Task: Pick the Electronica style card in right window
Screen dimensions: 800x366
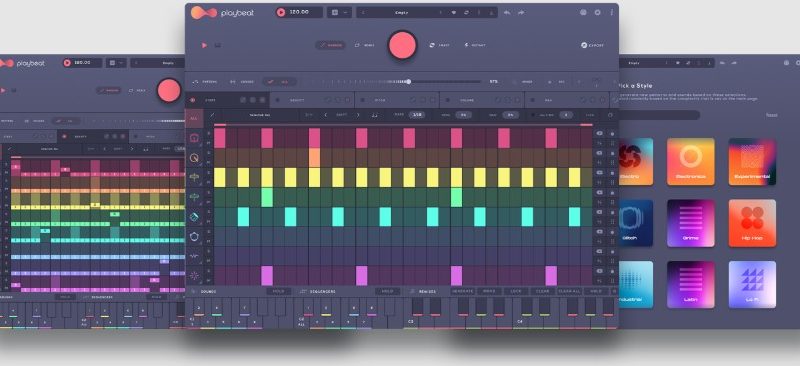Action: tap(690, 162)
